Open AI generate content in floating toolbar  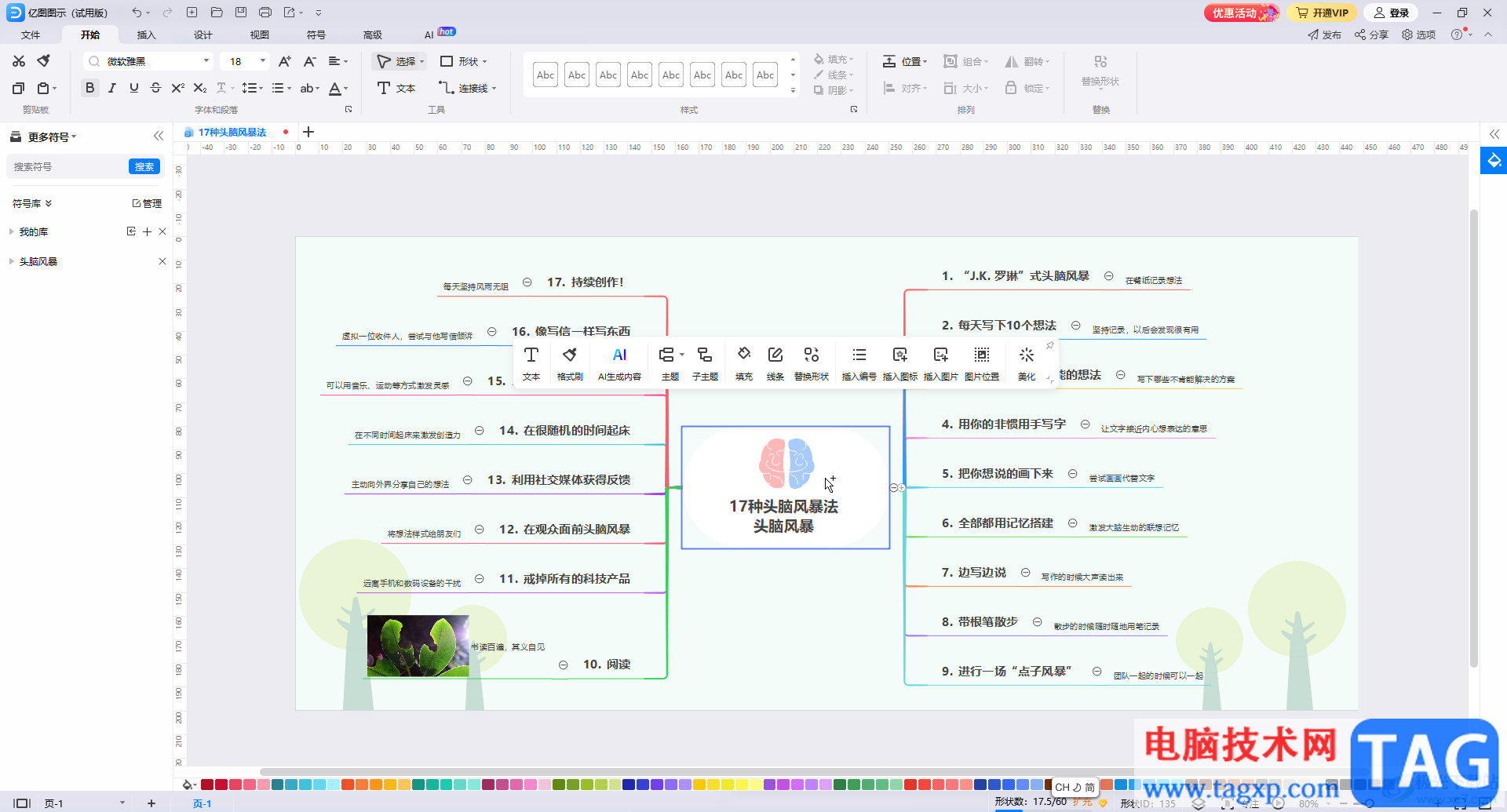click(619, 363)
